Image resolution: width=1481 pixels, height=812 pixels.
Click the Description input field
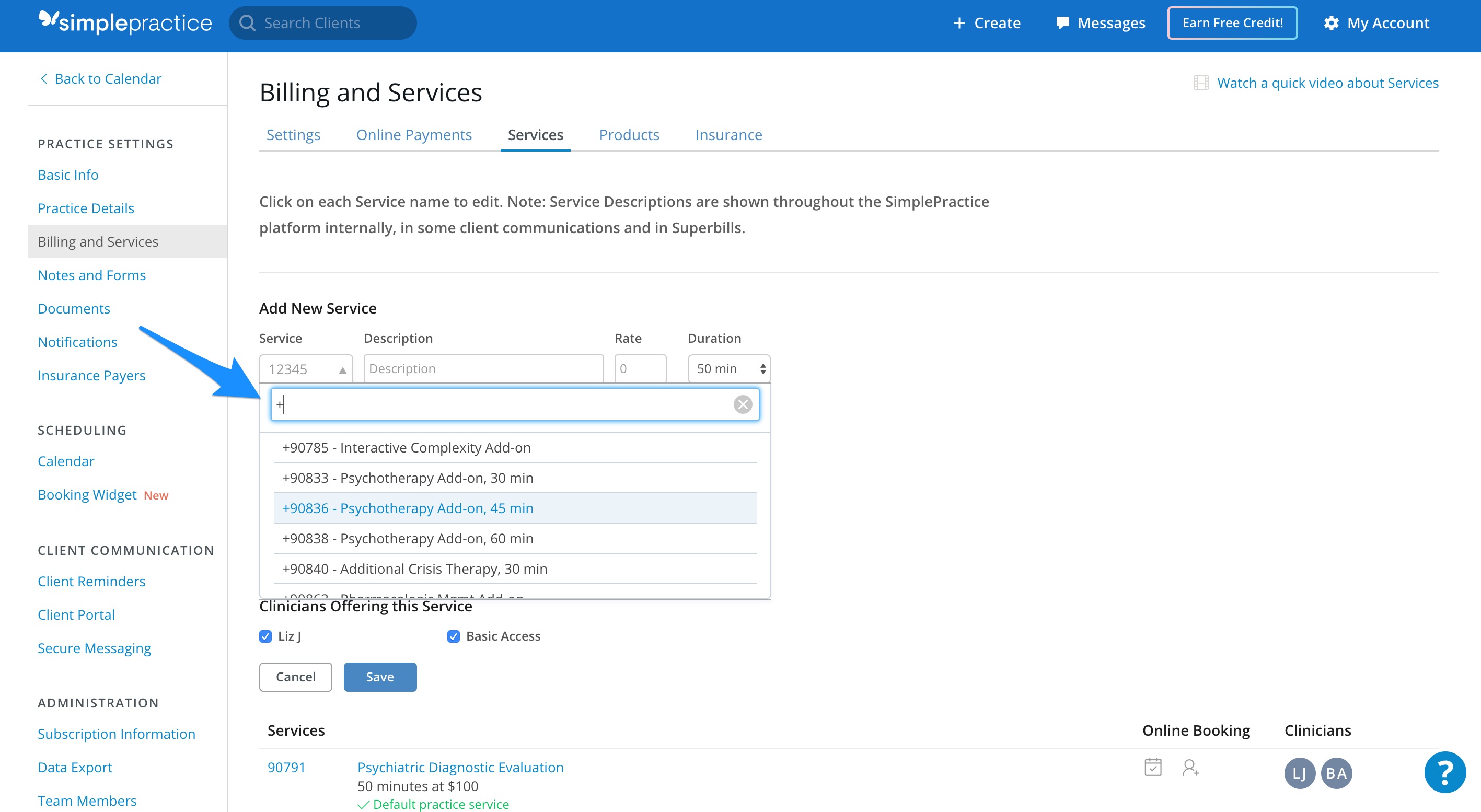click(x=483, y=369)
